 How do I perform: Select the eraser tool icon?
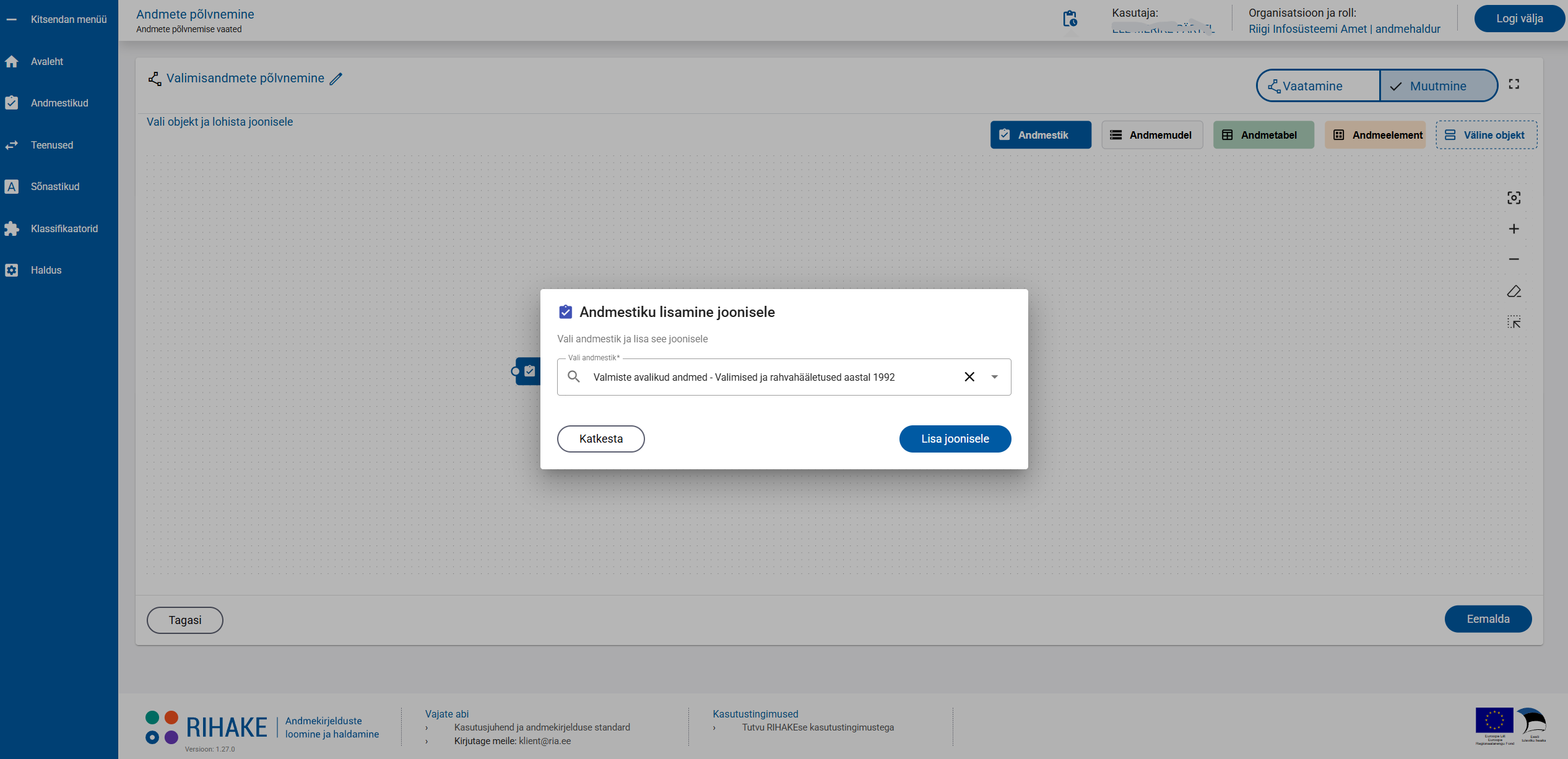[1514, 291]
